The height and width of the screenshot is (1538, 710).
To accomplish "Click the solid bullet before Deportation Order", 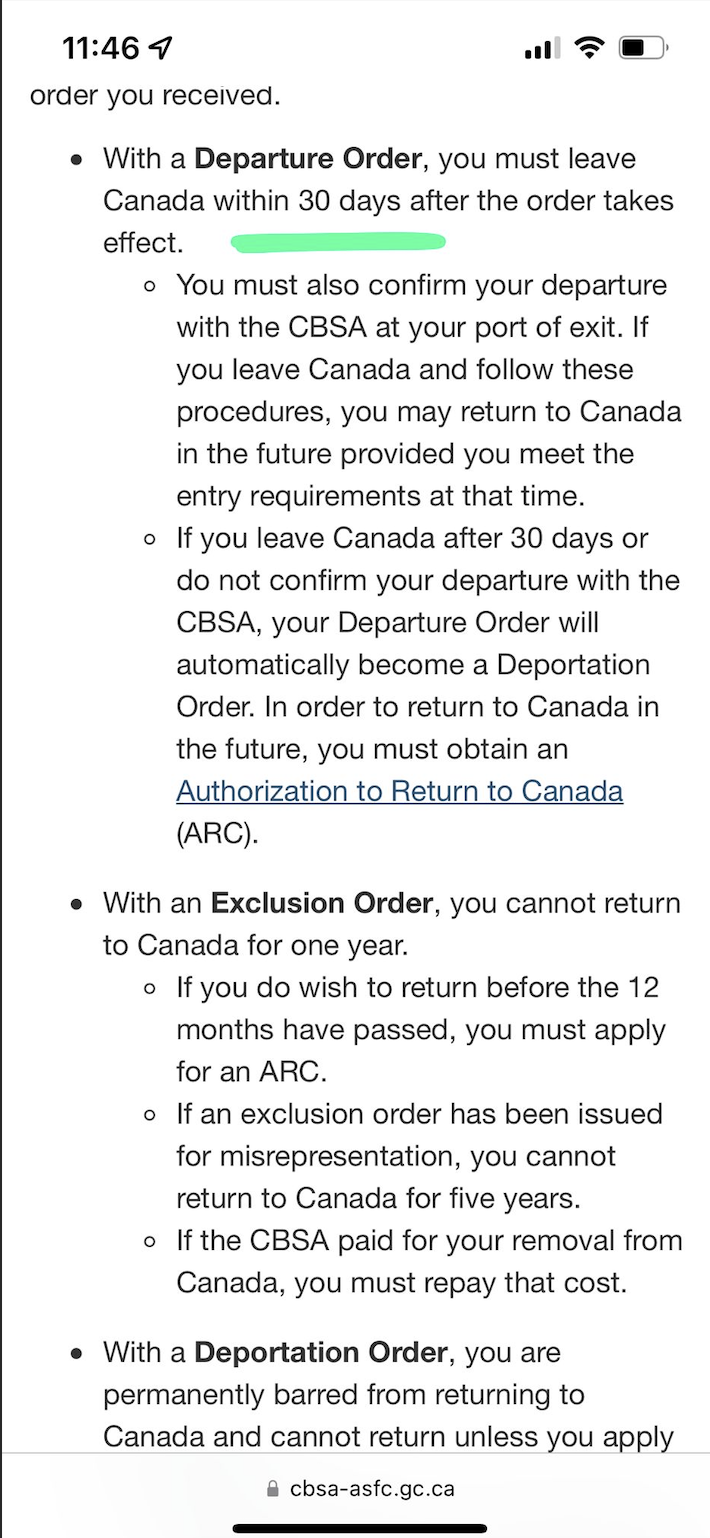I will 76,1354.
